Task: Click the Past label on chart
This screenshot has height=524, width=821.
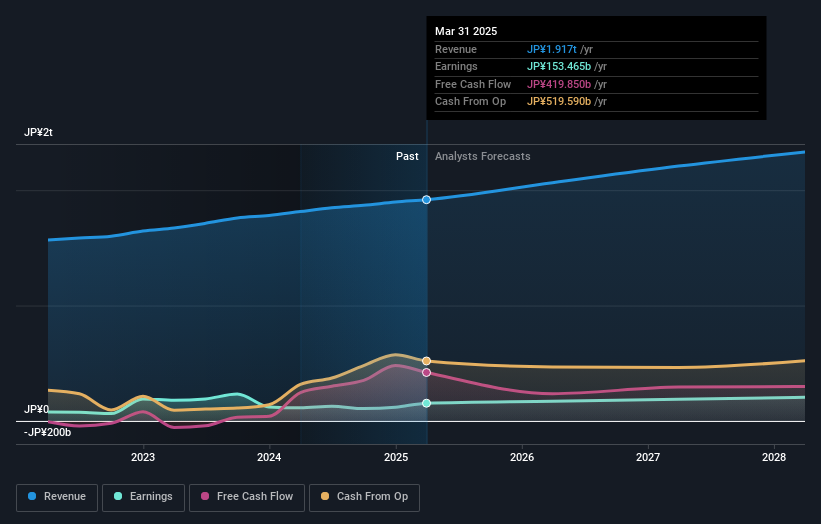Action: click(407, 156)
